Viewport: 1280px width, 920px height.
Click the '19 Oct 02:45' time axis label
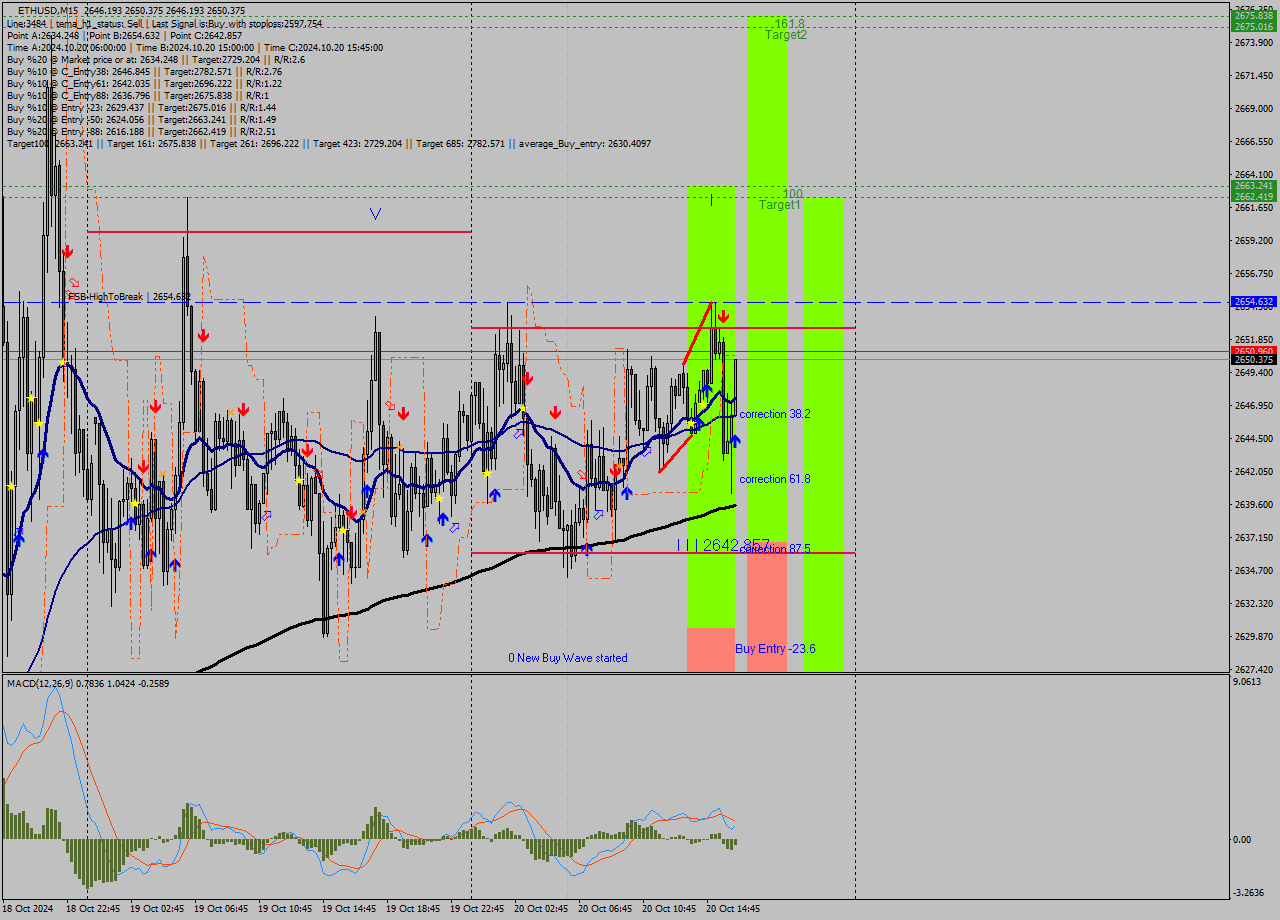click(156, 909)
